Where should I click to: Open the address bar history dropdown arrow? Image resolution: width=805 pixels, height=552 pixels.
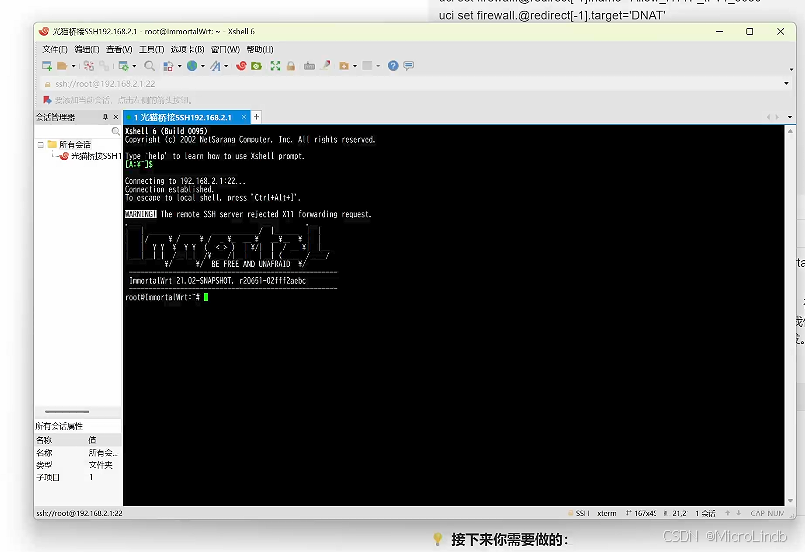786,84
